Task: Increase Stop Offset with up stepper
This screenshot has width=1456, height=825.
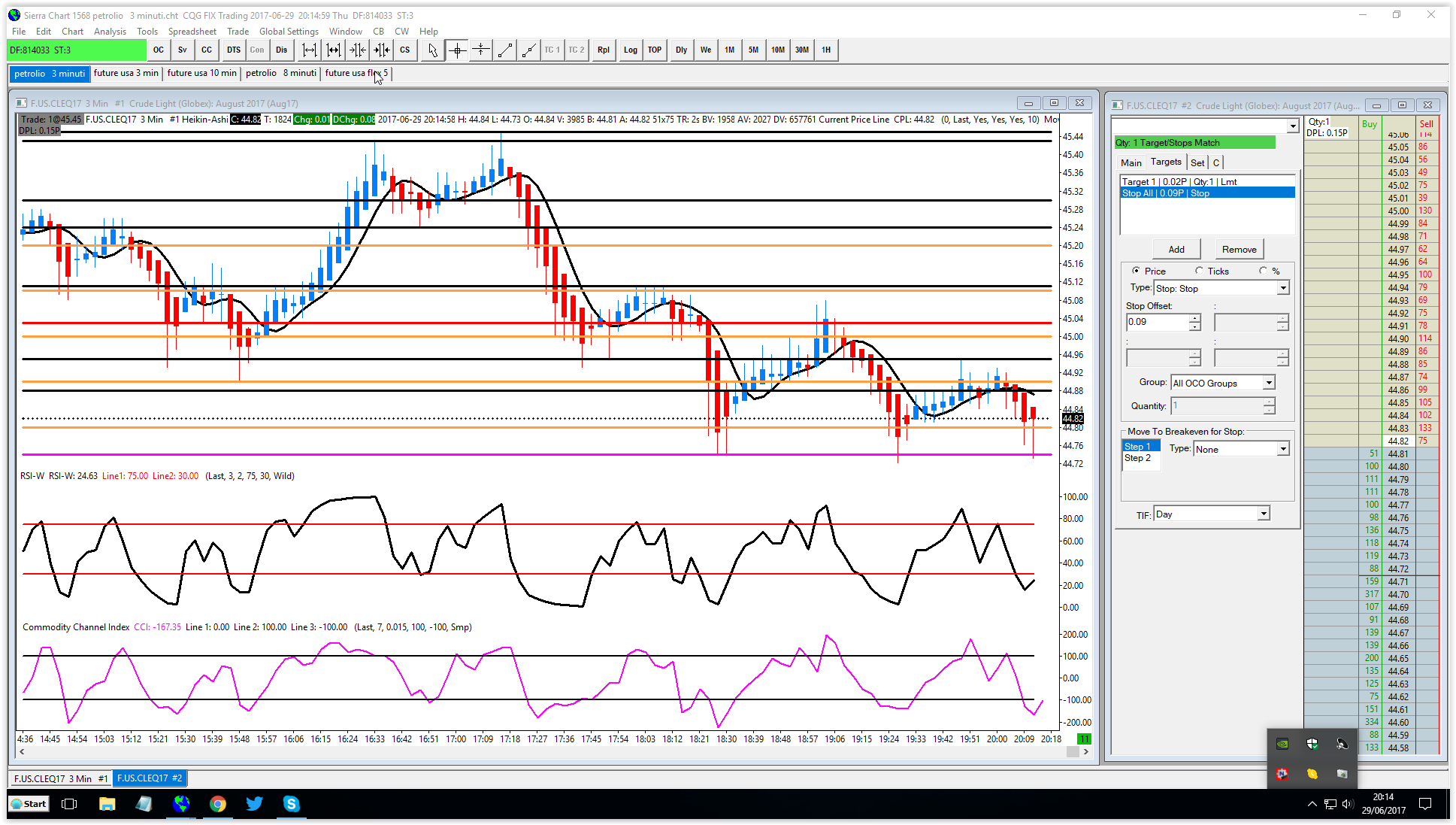Action: (x=1194, y=318)
